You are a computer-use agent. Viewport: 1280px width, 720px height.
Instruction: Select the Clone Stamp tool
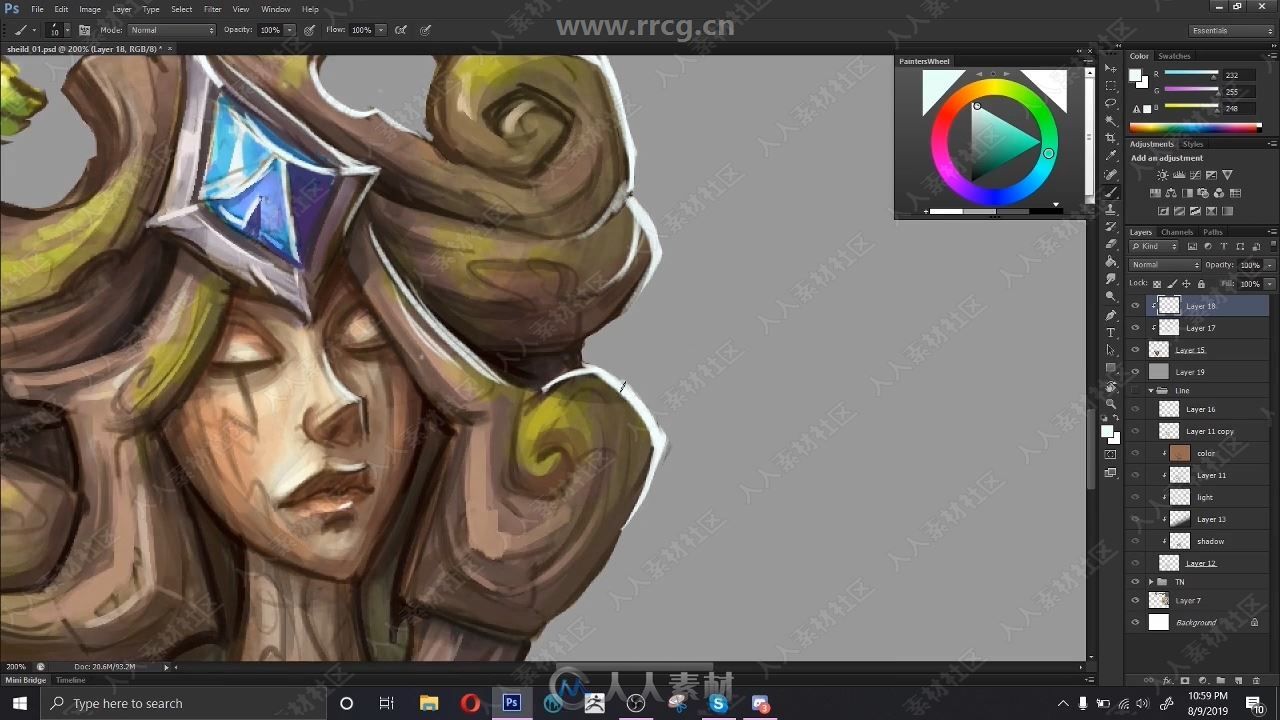coord(1111,209)
